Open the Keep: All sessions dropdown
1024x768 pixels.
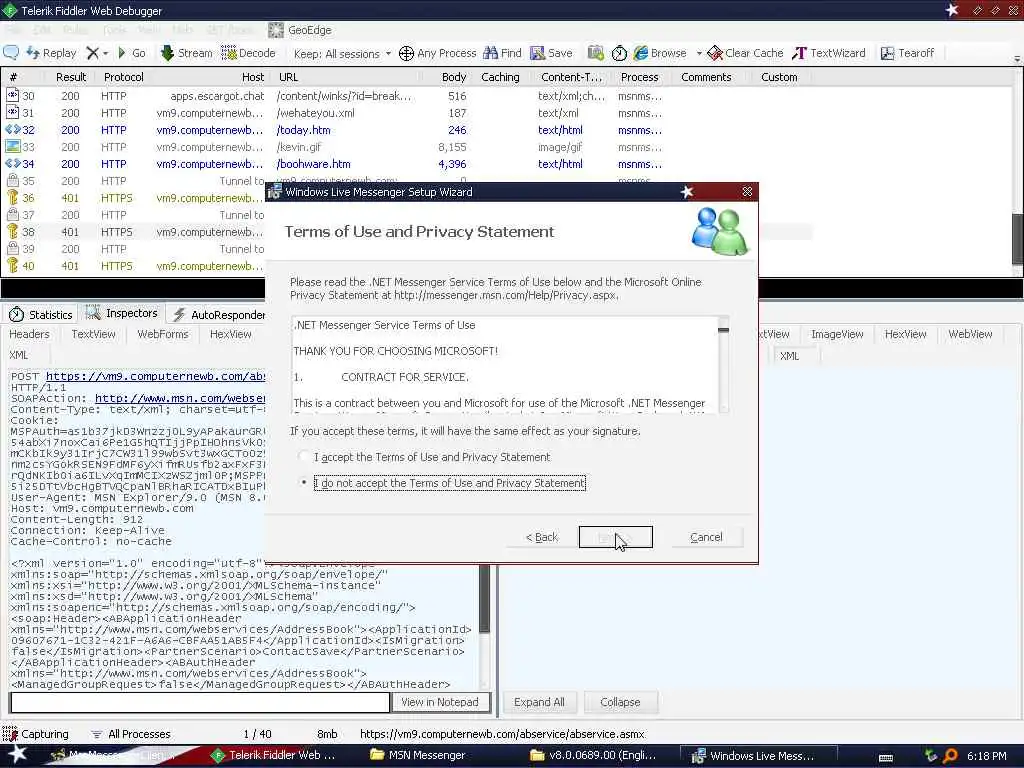[342, 54]
